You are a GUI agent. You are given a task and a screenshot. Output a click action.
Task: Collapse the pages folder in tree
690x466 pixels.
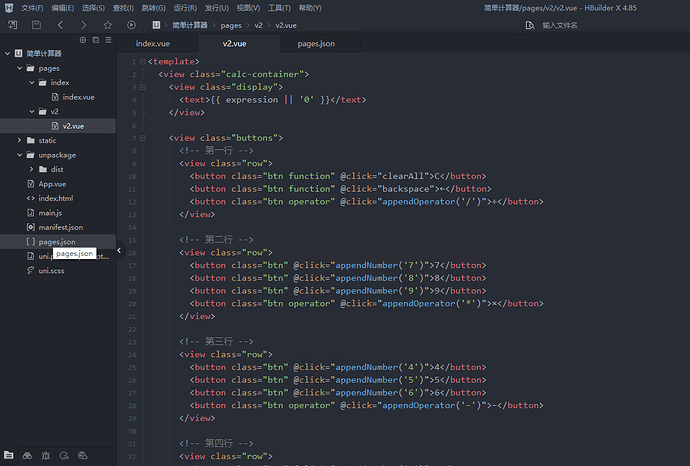pyautogui.click(x=19, y=68)
